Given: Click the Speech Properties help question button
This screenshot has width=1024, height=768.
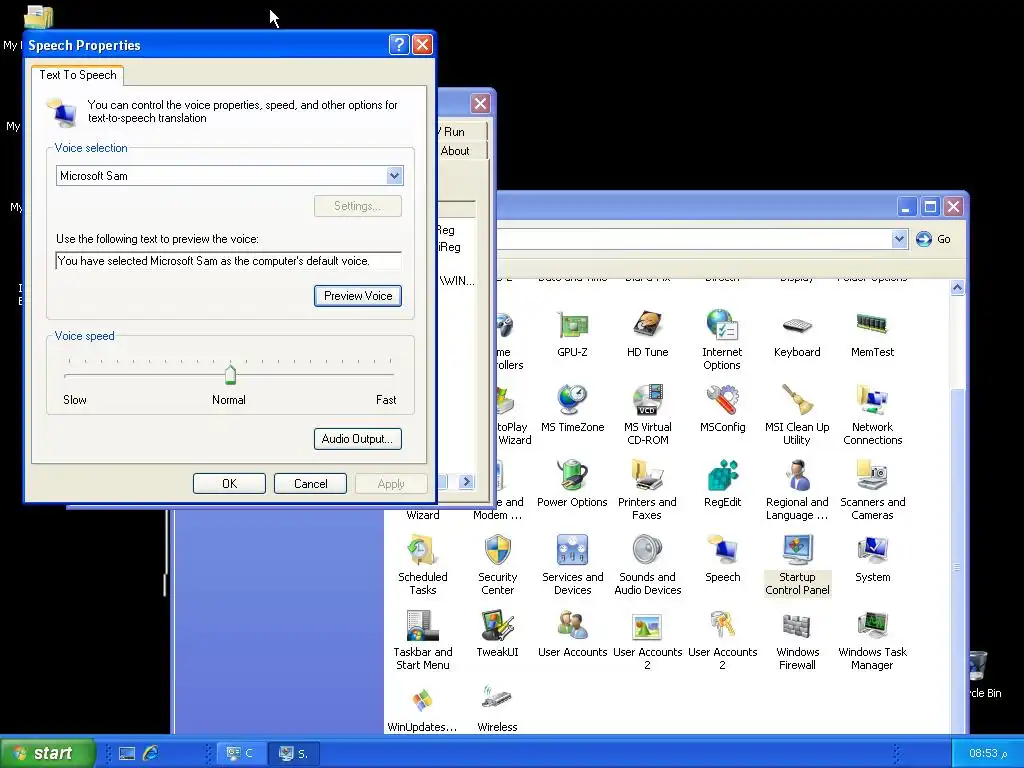Looking at the screenshot, I should click(399, 44).
